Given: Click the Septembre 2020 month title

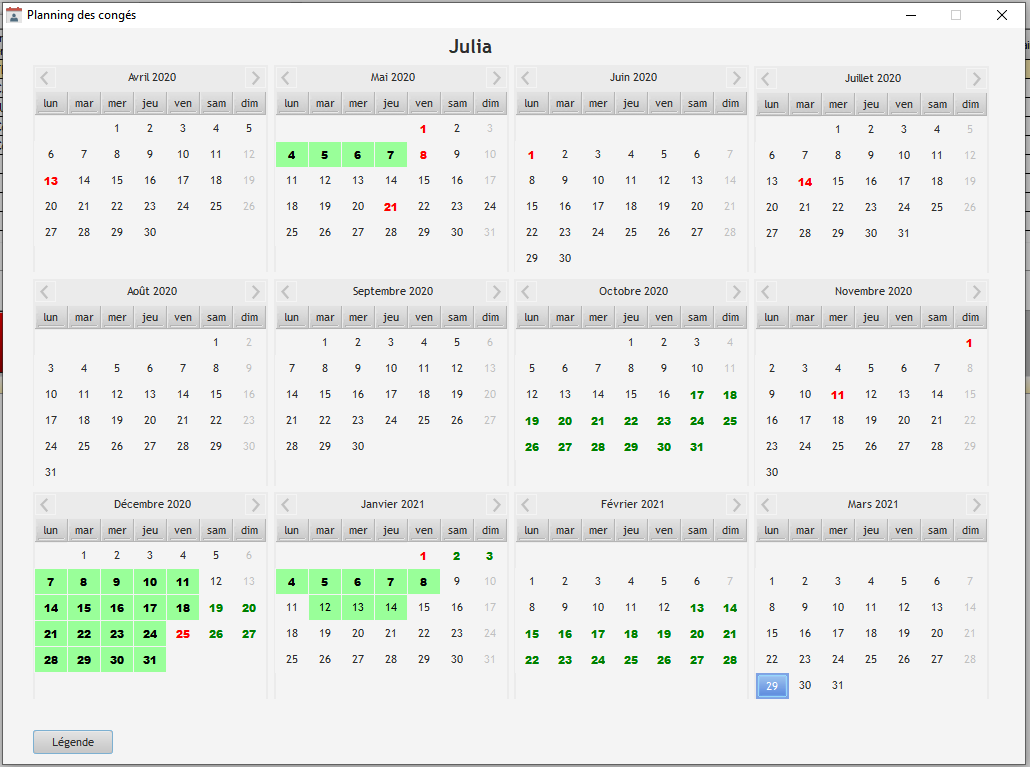Looking at the screenshot, I should [392, 291].
